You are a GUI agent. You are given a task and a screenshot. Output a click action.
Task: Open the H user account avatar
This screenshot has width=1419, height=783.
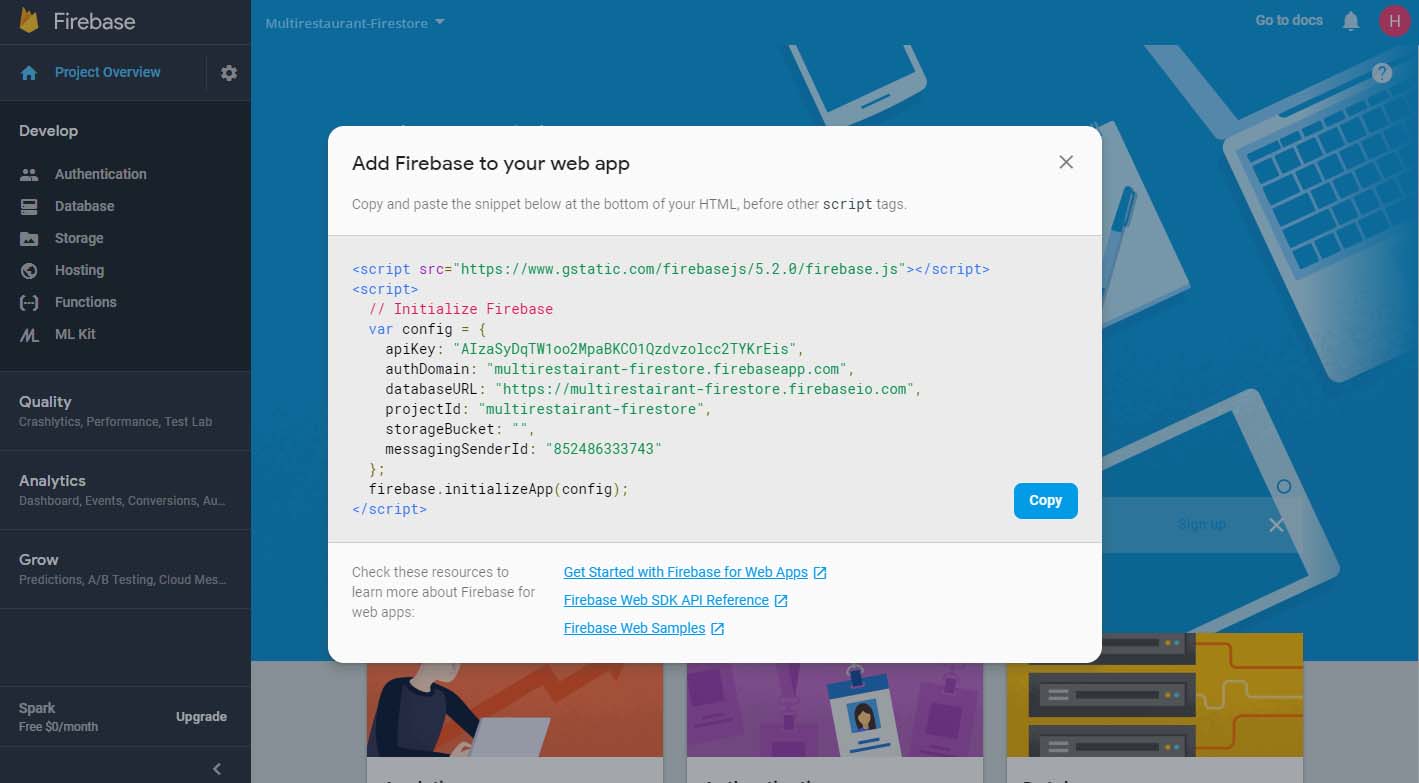[1394, 21]
